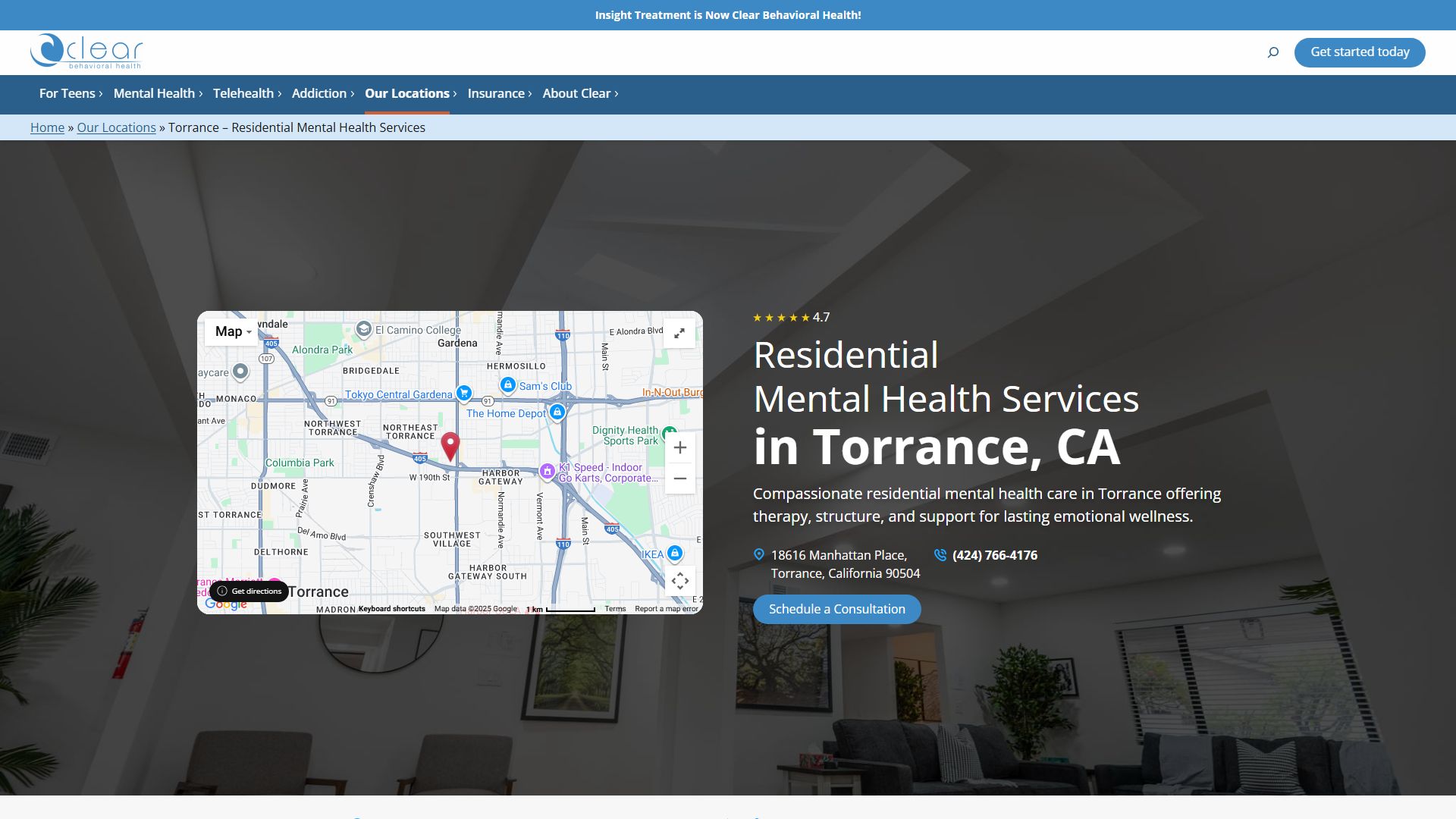Select Sam's Club map marker

pos(508,385)
